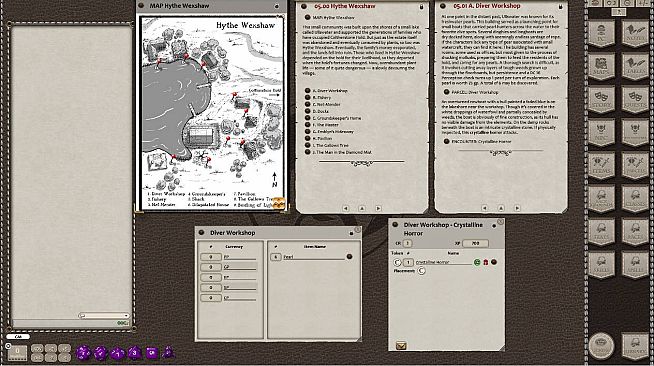Open the Notes sidebar button
This screenshot has width=654, height=366.
coord(635,34)
